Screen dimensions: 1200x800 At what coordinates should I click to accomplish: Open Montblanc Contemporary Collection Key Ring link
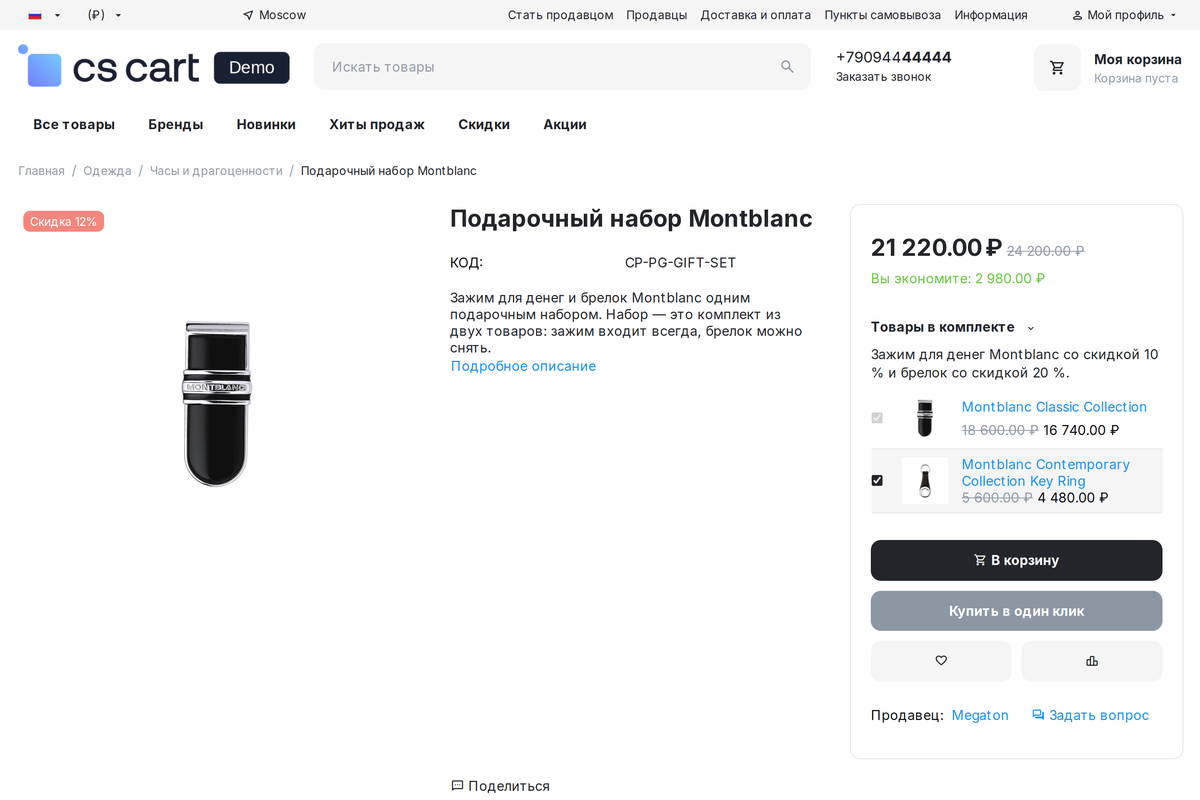click(1046, 472)
